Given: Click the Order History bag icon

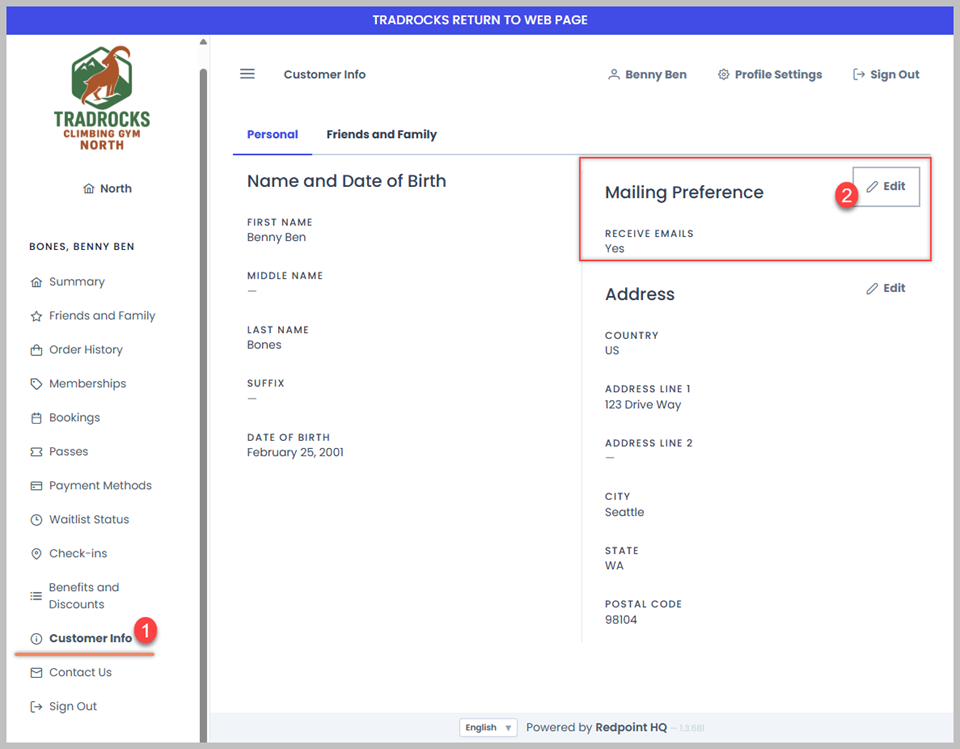Looking at the screenshot, I should [37, 350].
